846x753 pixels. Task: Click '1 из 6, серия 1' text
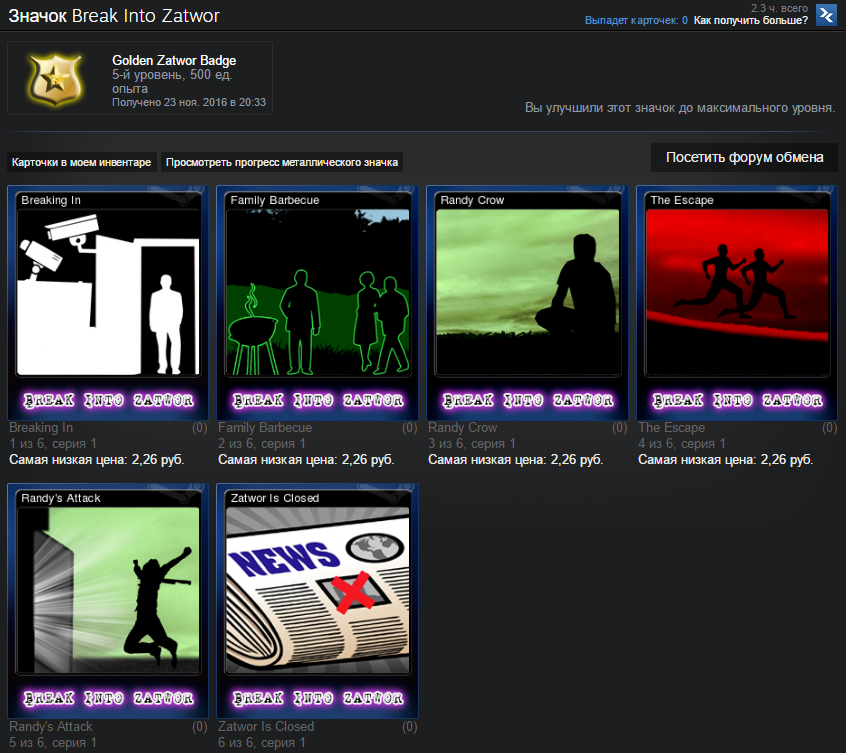53,444
